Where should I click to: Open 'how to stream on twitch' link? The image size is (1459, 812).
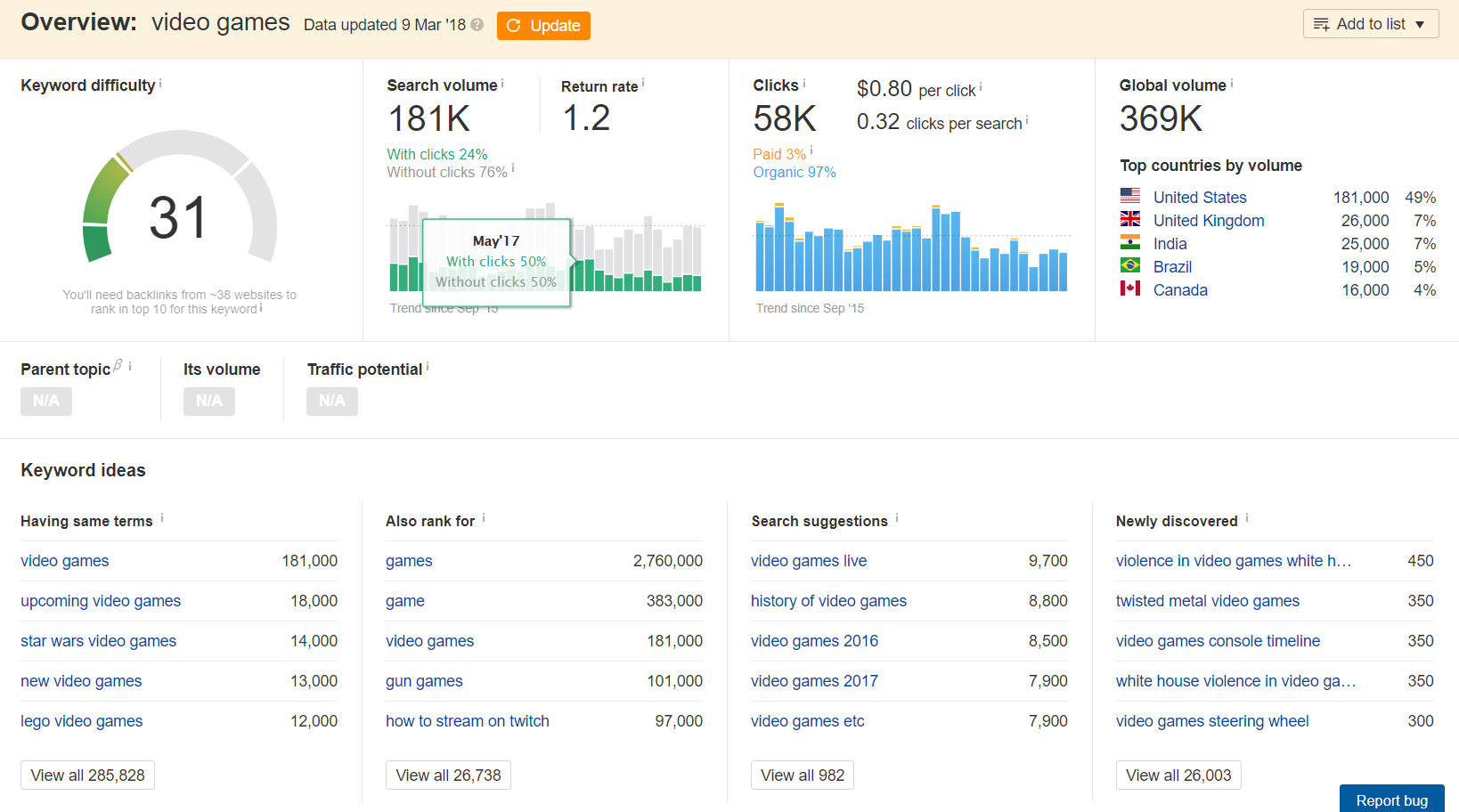pyautogui.click(x=467, y=721)
